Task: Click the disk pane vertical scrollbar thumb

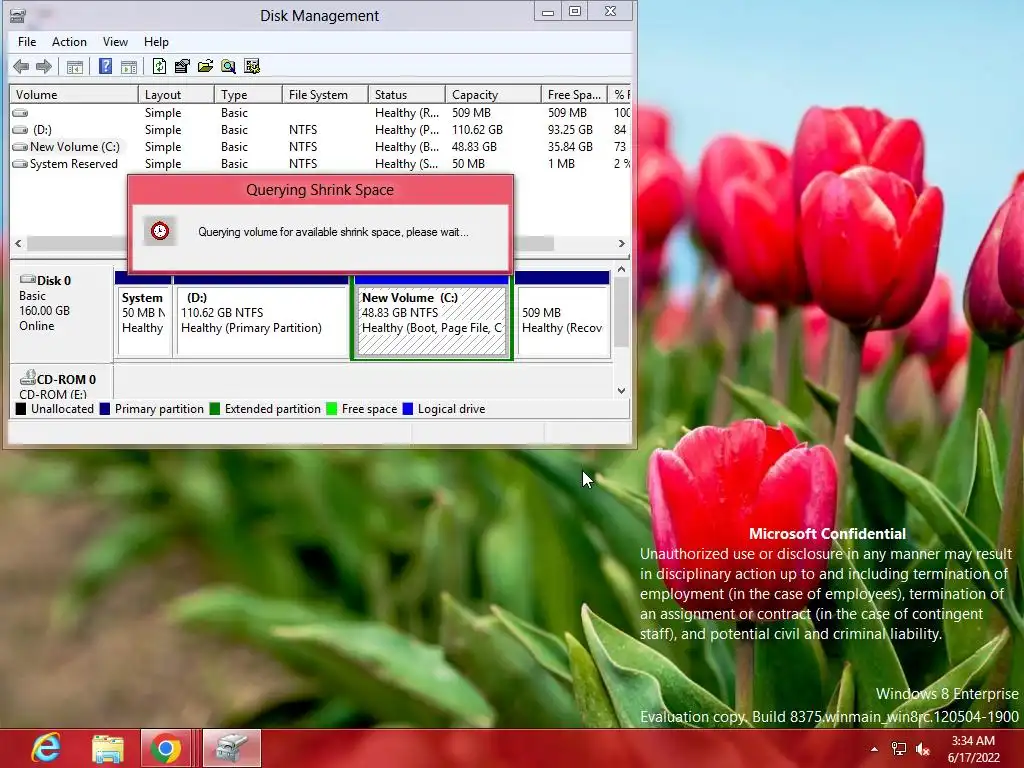Action: tap(621, 312)
